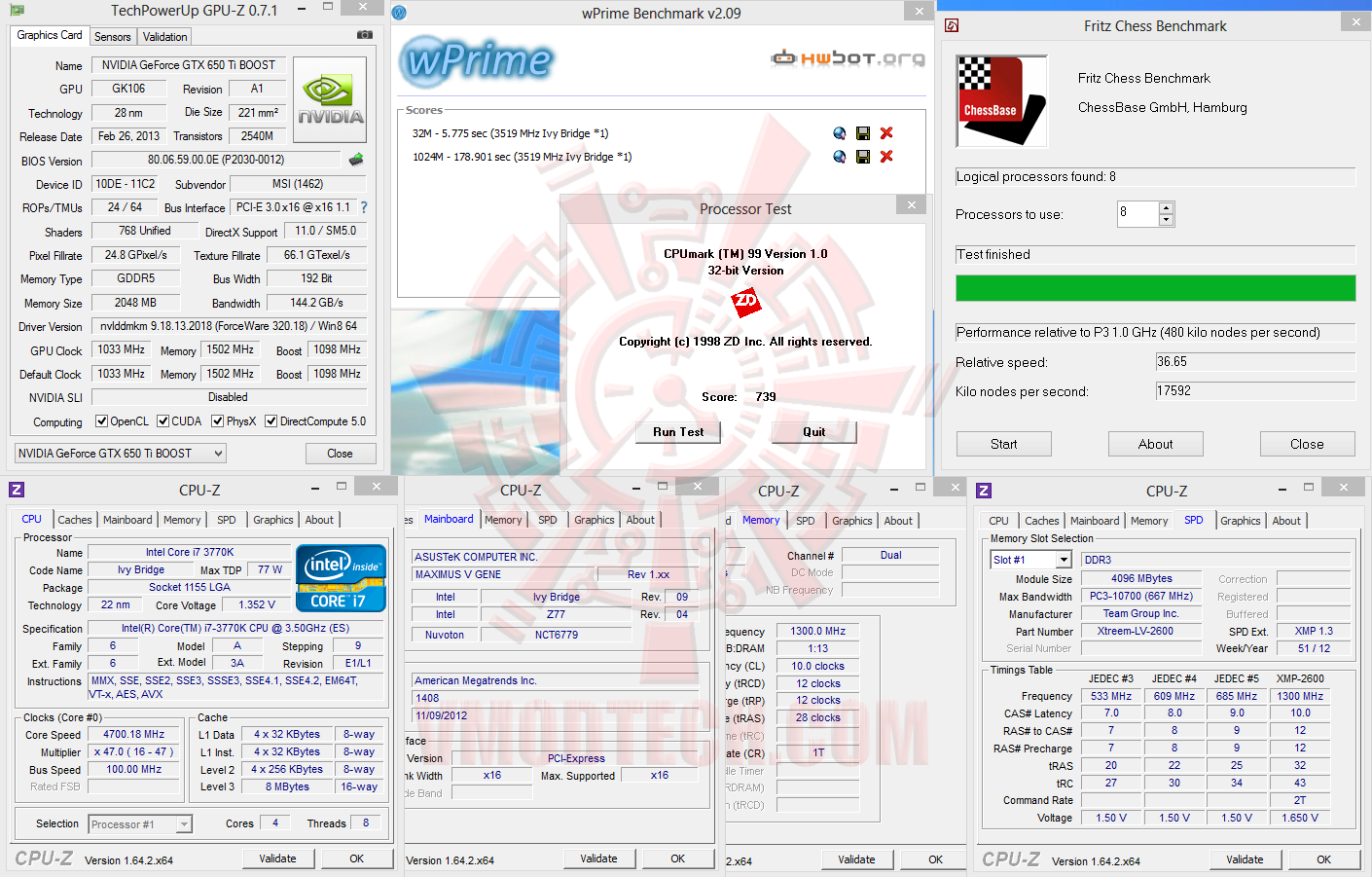
Task: Click the left CPU-Z window's title bar icon
Action: coord(17,490)
